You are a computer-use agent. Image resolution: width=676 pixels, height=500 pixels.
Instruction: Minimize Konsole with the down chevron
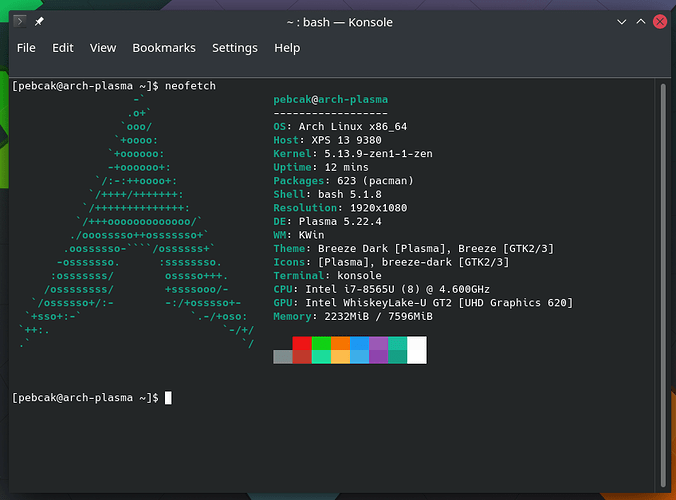point(621,22)
